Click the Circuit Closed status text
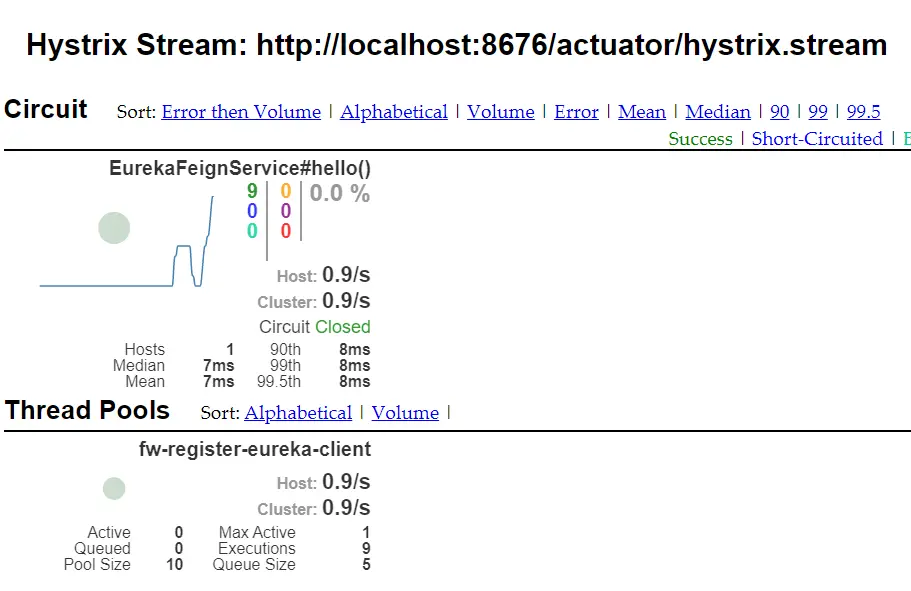Screen dimensions: 911x591 click(x=314, y=327)
